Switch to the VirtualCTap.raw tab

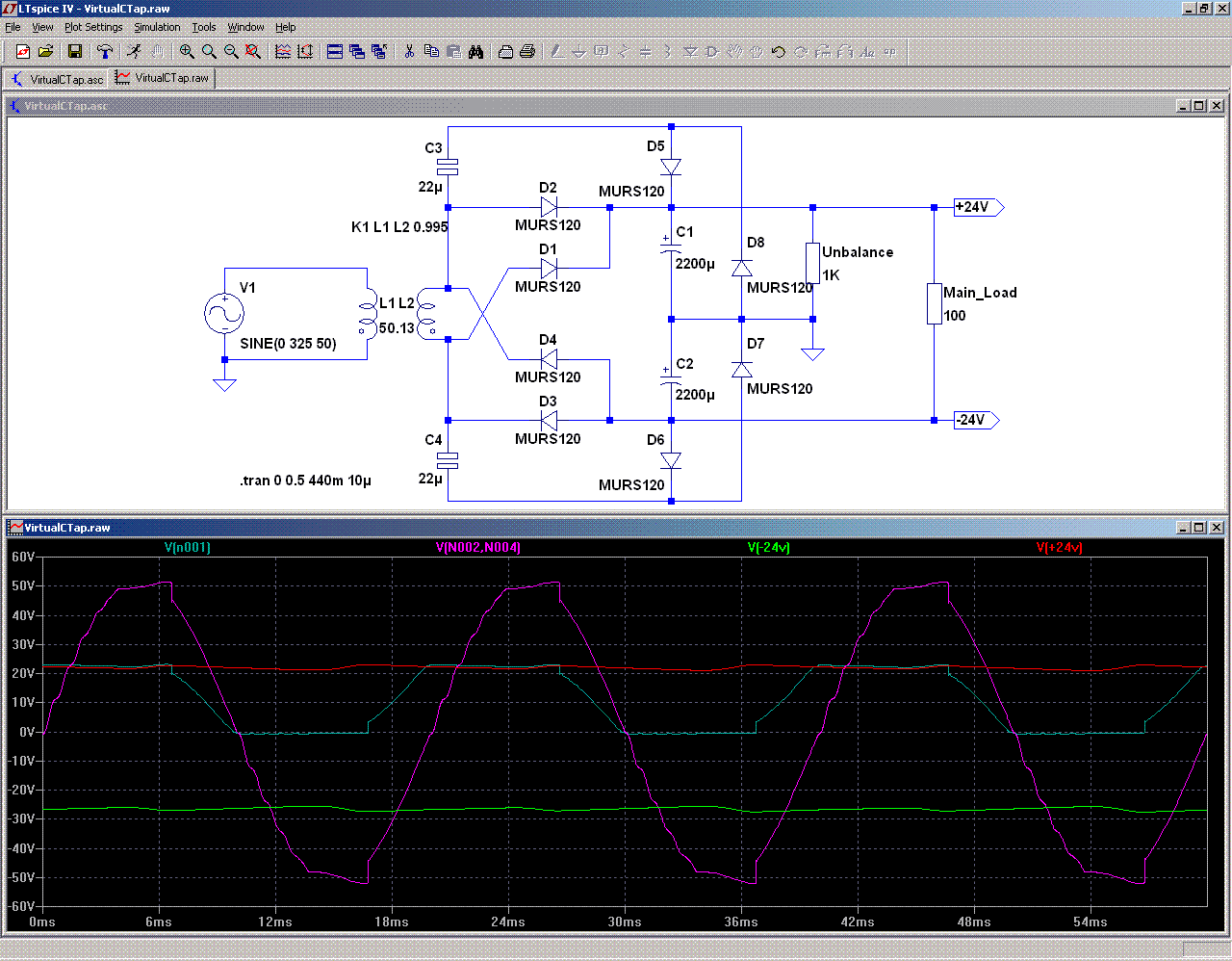tap(164, 78)
